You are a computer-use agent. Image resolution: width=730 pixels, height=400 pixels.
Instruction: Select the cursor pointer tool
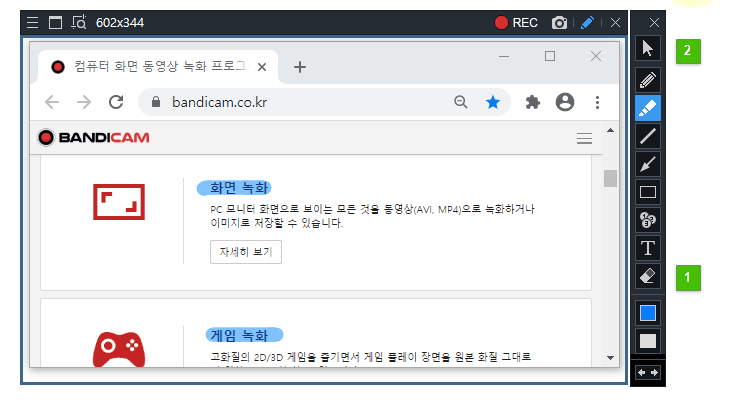[648, 48]
